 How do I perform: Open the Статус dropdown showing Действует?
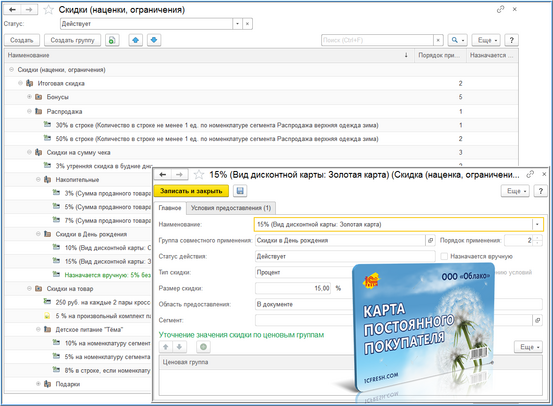tap(237, 24)
